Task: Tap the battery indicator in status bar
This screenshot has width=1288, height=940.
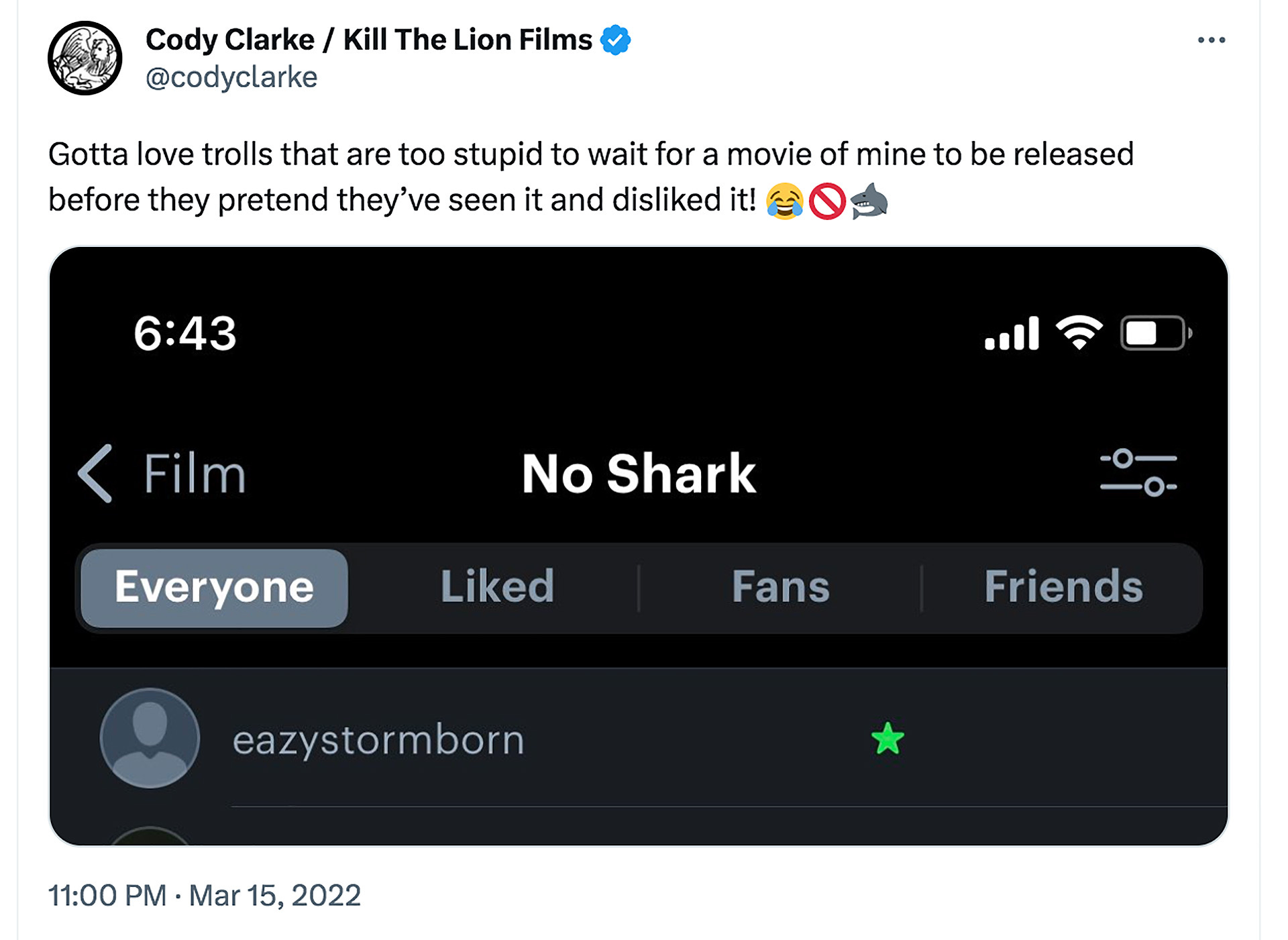Action: point(1155,333)
